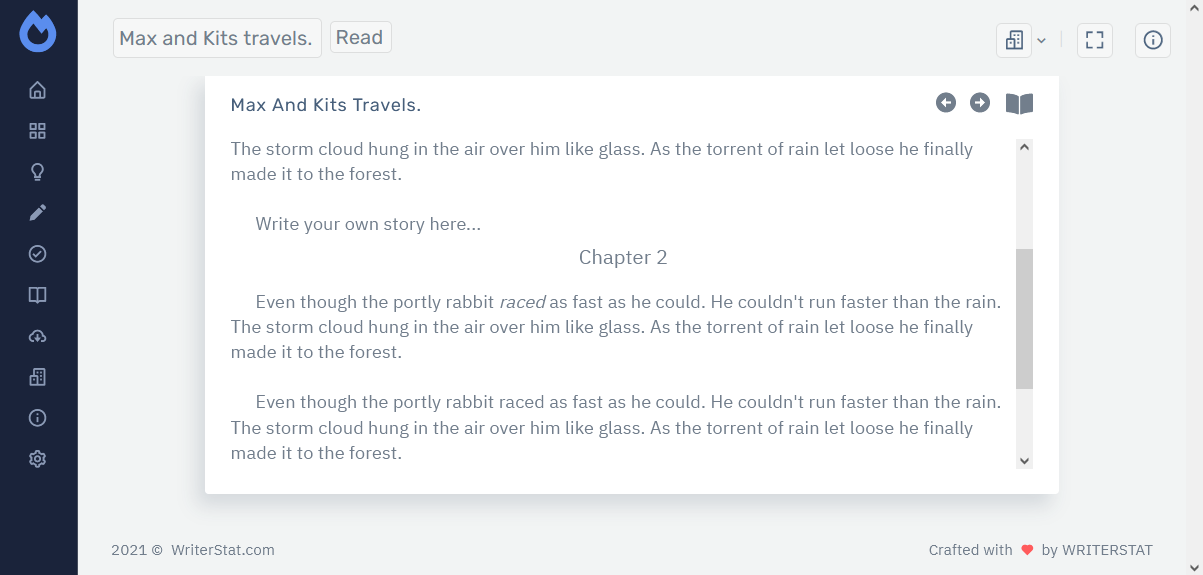Open the Home icon in sidebar
Image resolution: width=1203 pixels, height=575 pixels.
point(38,91)
